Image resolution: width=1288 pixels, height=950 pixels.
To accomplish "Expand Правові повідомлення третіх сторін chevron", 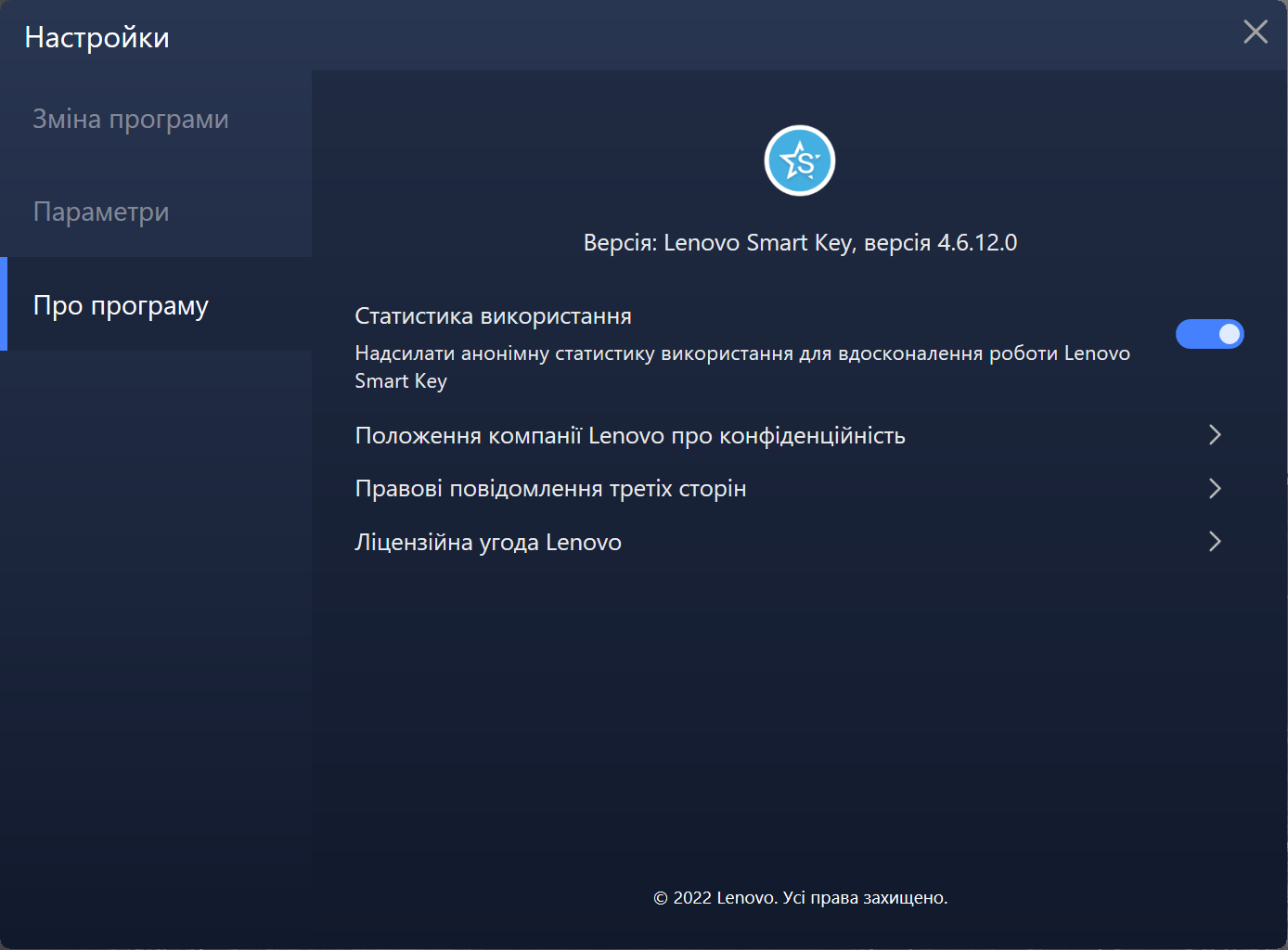I will (x=1215, y=488).
